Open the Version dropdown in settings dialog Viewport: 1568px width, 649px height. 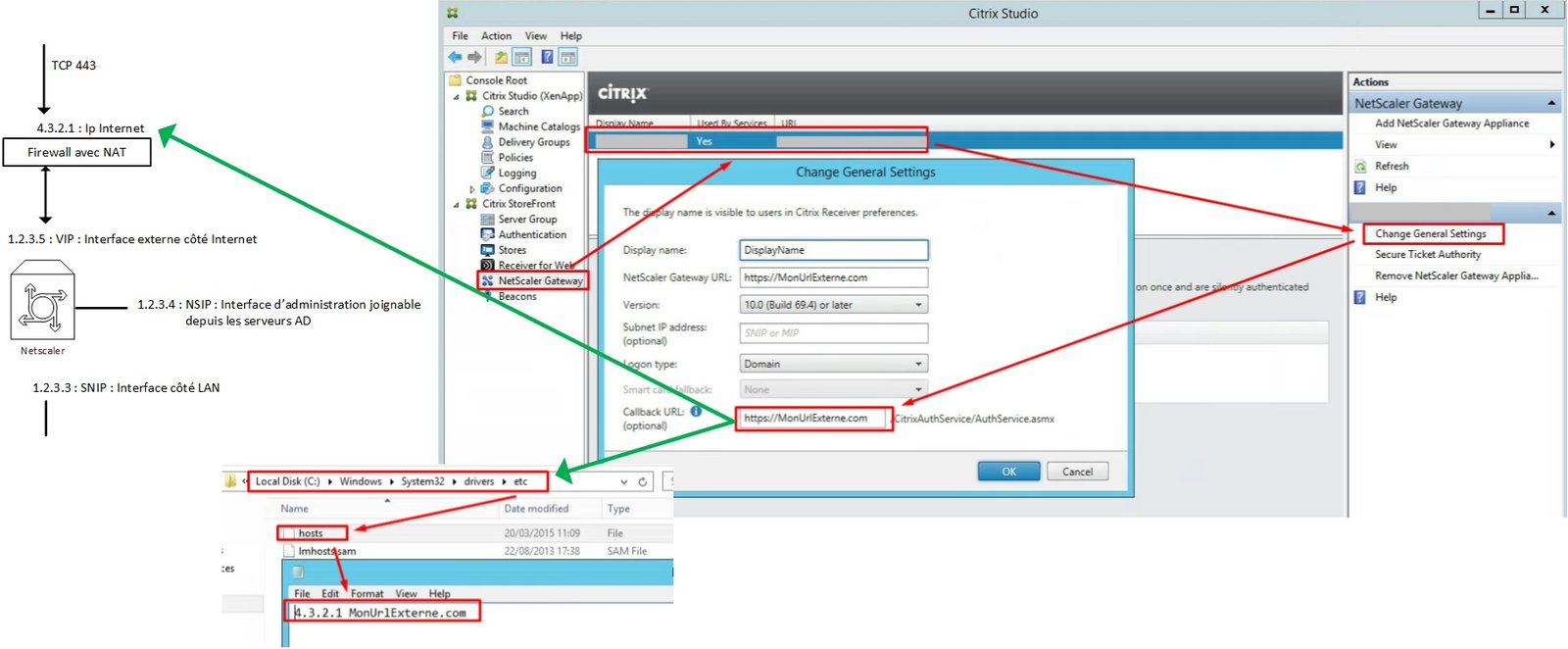pos(918,305)
